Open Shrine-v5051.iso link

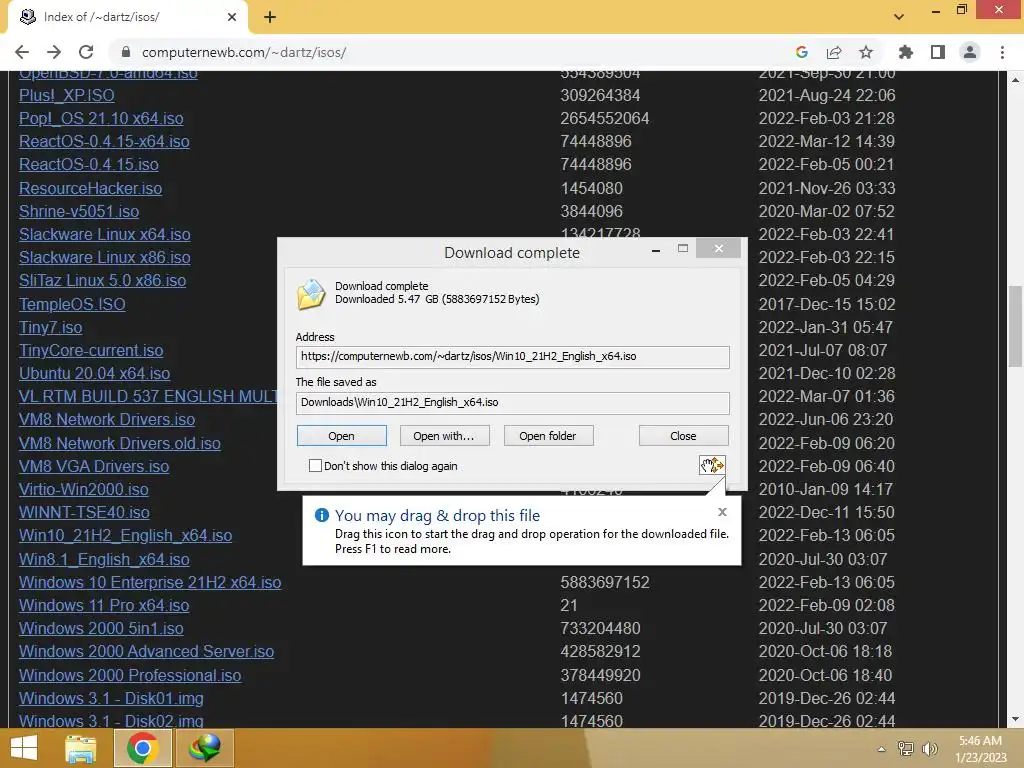coord(79,211)
